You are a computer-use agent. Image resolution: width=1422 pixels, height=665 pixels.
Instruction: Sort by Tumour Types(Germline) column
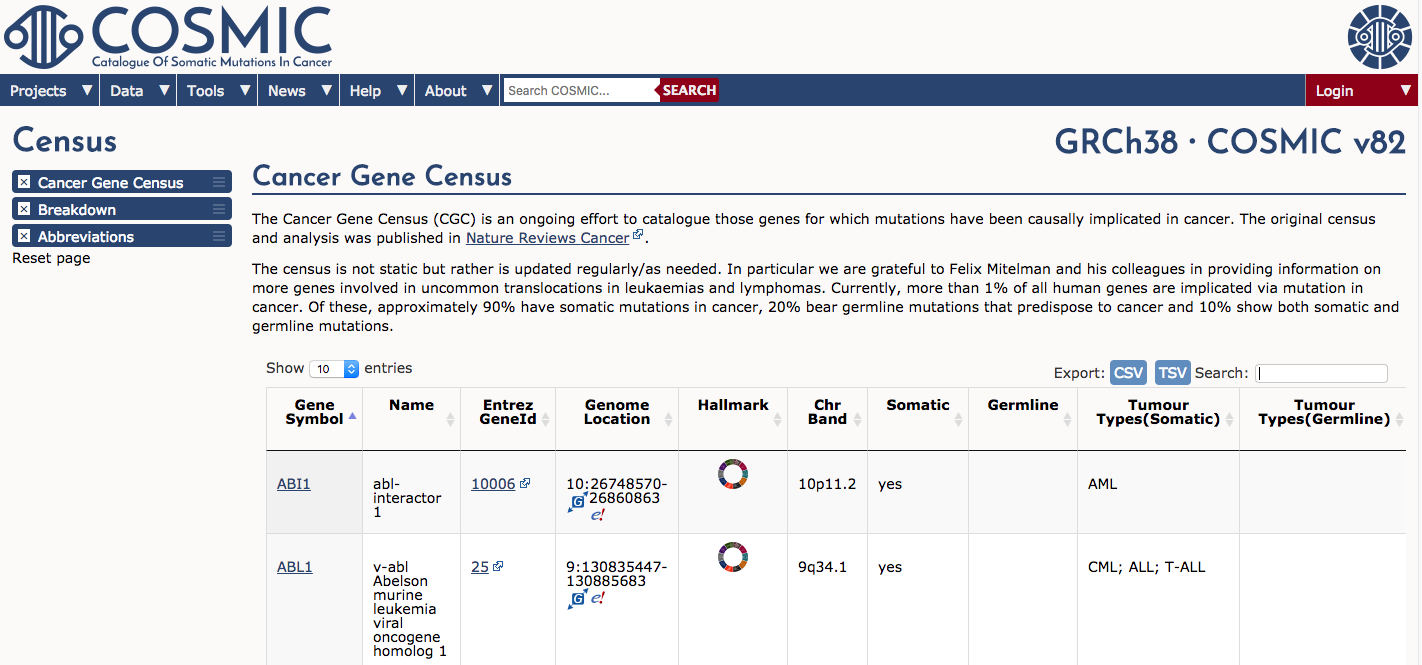pyautogui.click(x=1322, y=418)
